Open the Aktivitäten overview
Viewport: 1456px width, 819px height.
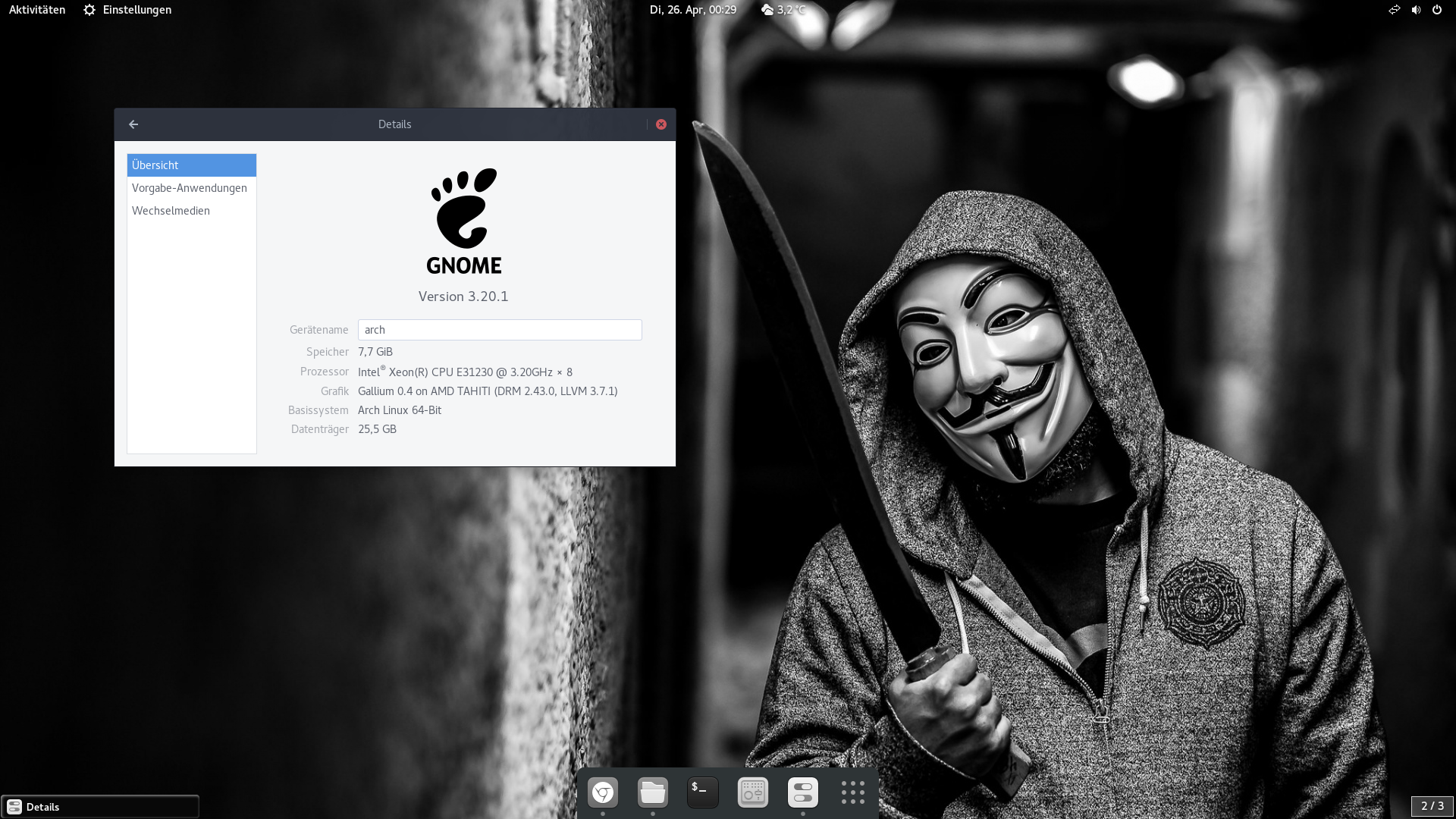coord(37,10)
